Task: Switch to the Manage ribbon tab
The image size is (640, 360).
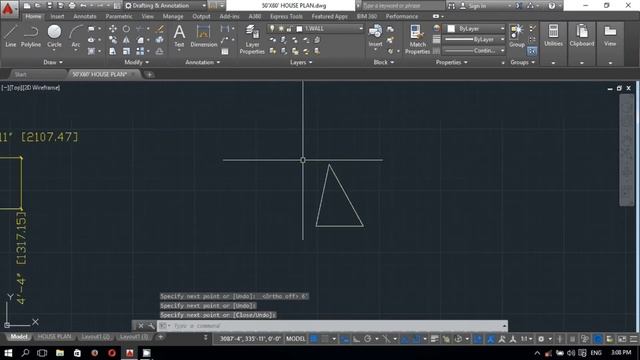Action: coord(173,16)
